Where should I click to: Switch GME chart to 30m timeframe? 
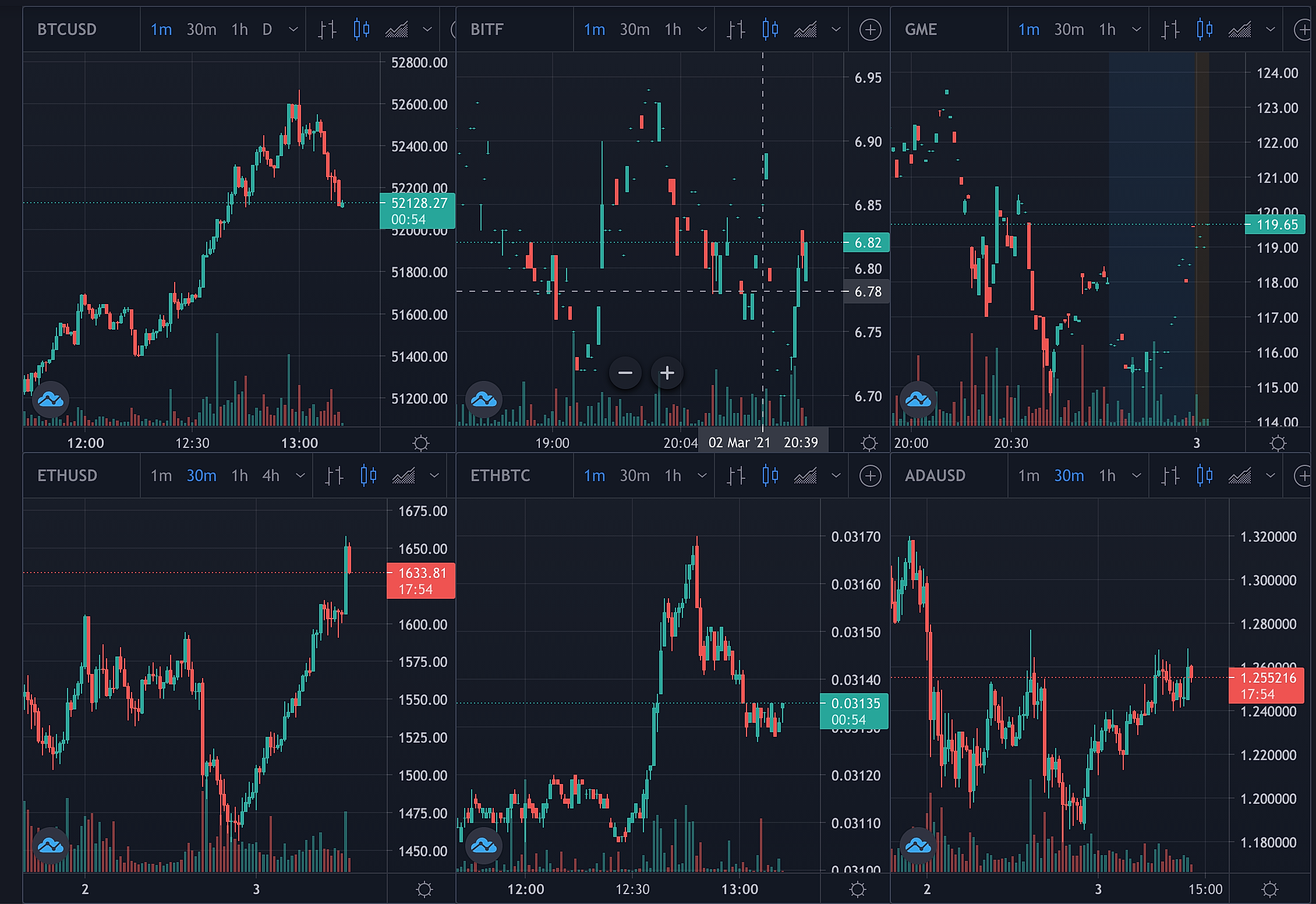click(1069, 29)
